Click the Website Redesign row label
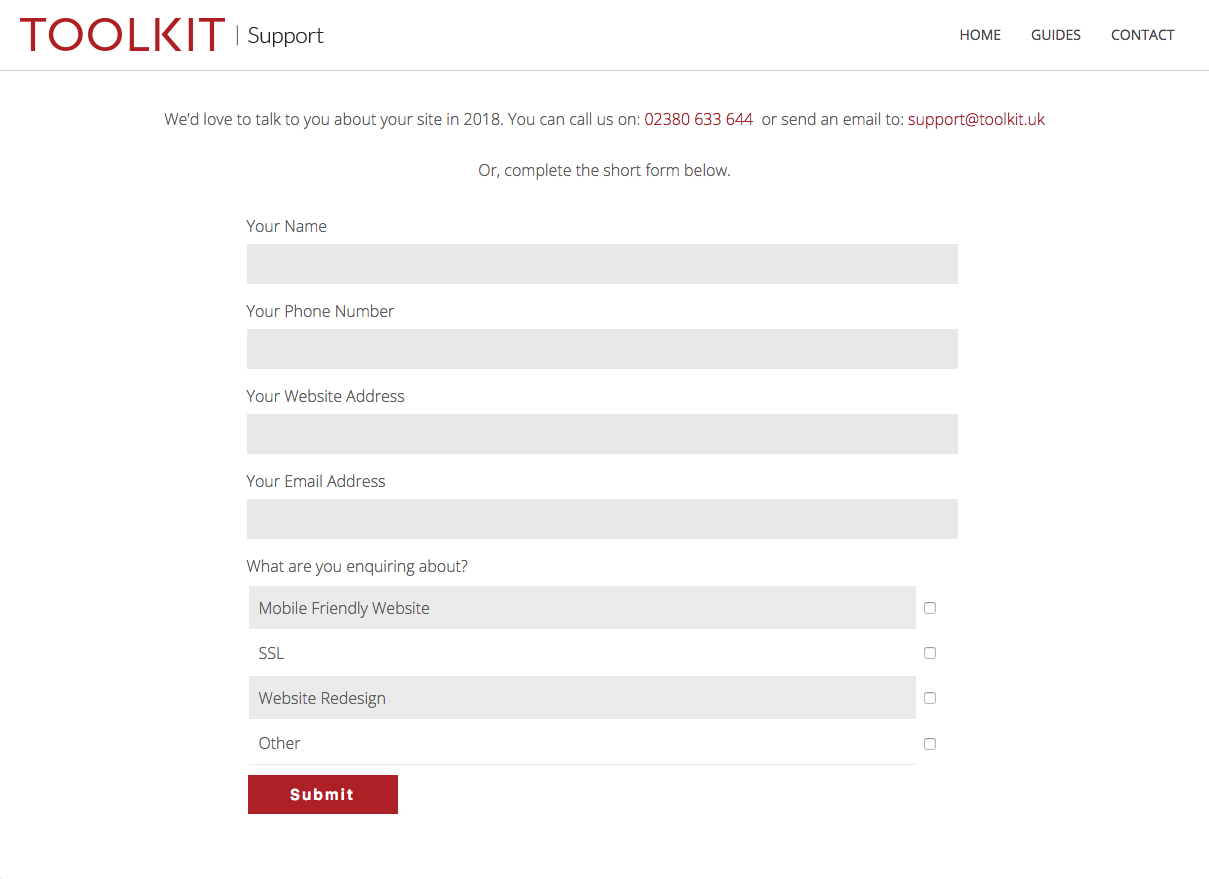Screen dimensions: 1209x879 click(322, 698)
